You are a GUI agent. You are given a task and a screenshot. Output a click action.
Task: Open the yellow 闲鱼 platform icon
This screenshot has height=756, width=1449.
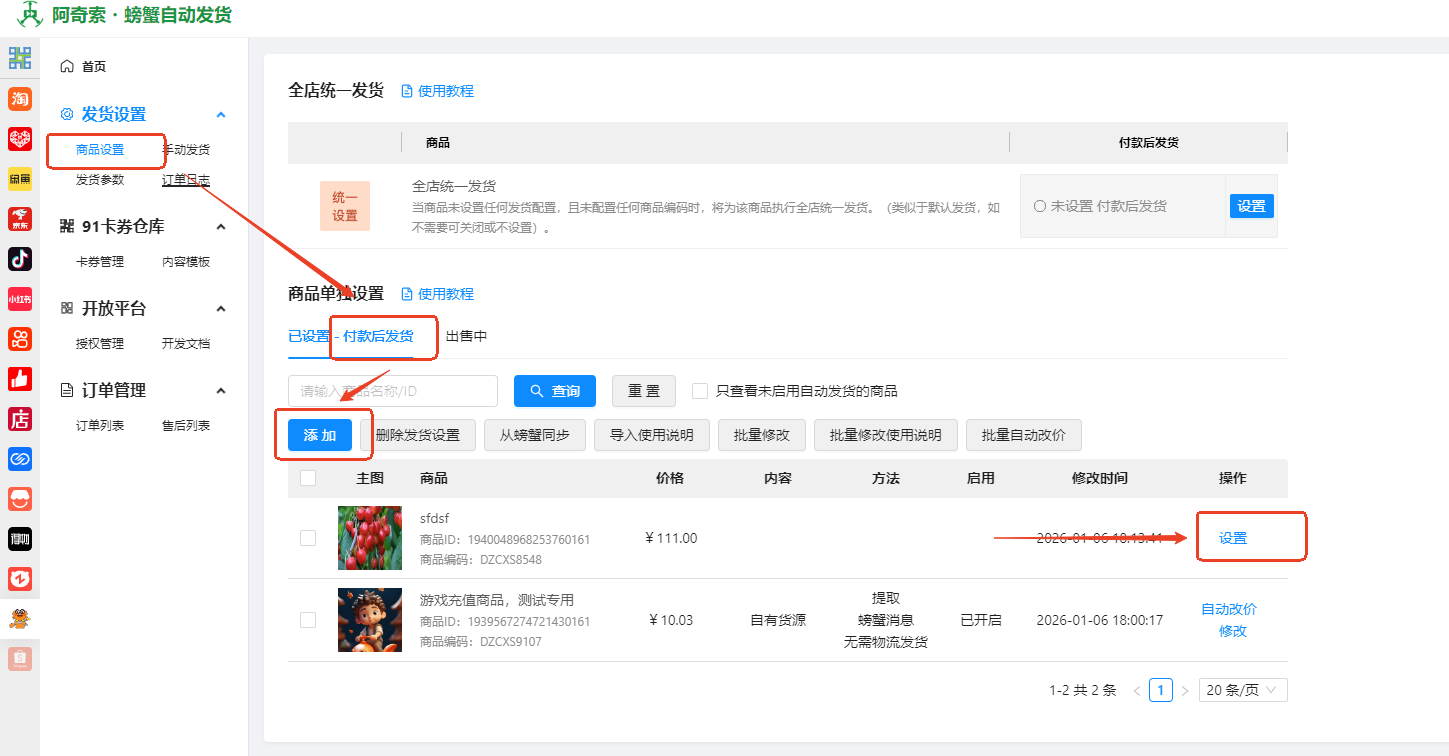click(20, 179)
